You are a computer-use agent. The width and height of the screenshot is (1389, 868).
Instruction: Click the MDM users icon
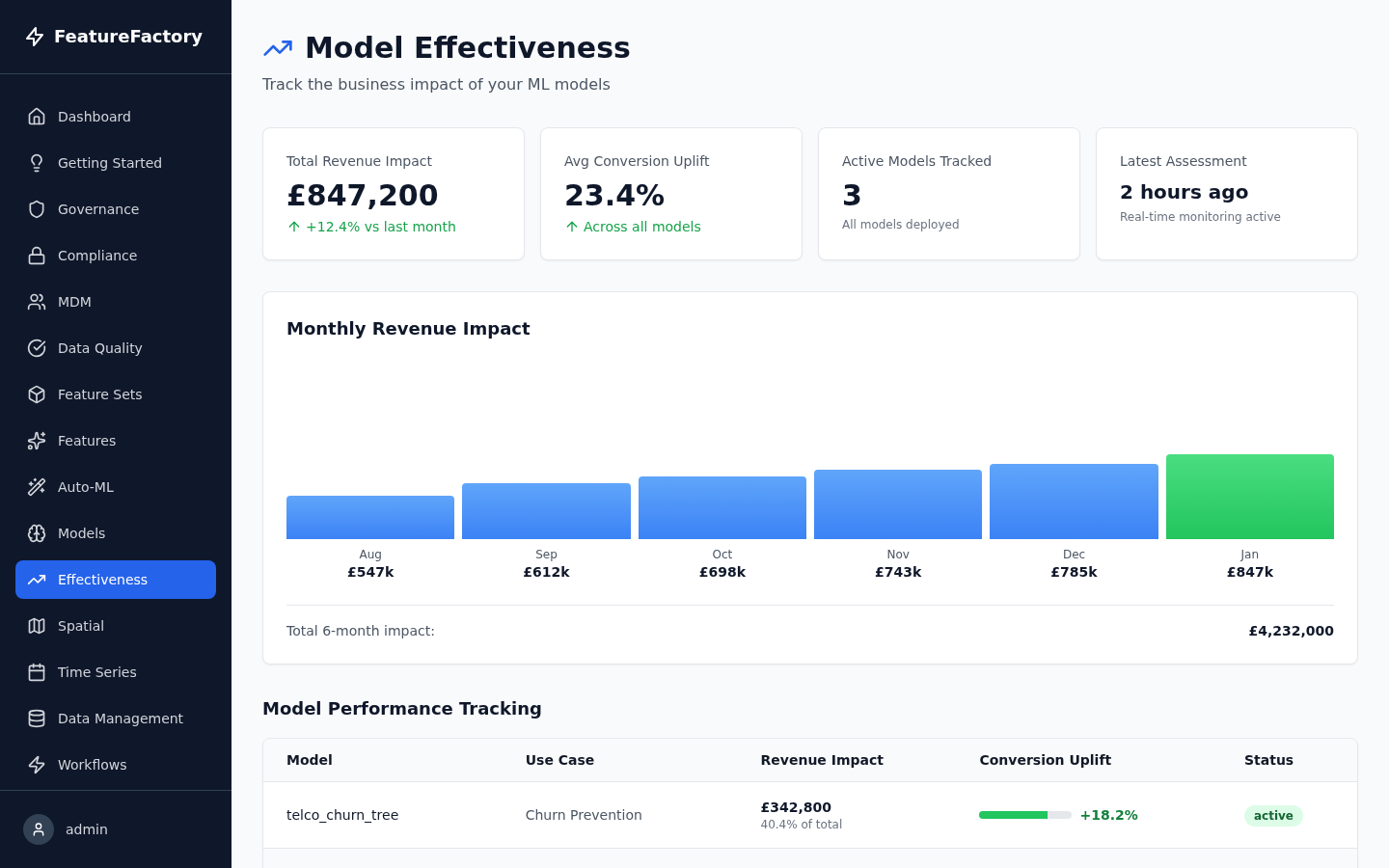37,301
